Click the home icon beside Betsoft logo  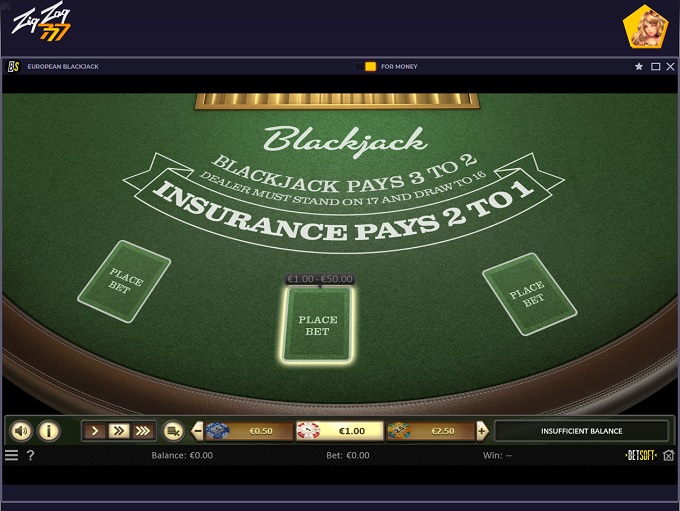pyautogui.click(x=668, y=455)
